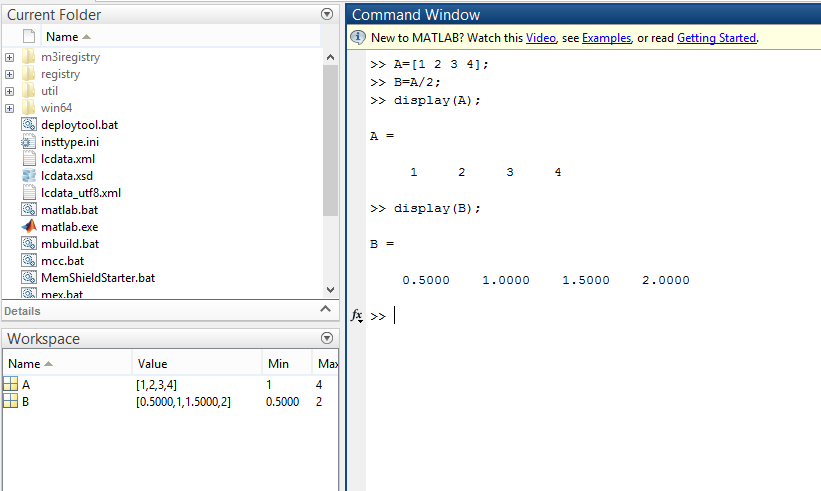This screenshot has width=821, height=491.
Task: Select the matlab.exe file name
Action: point(70,227)
